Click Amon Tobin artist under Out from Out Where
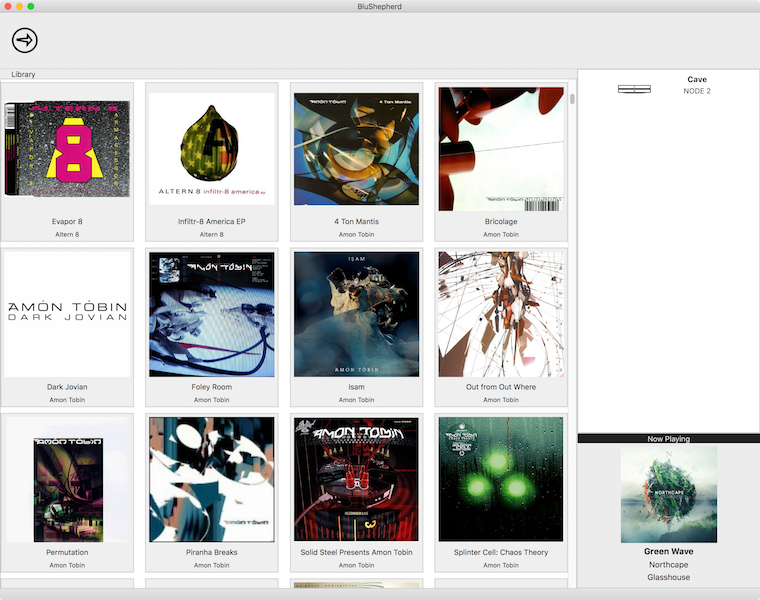760x600 pixels. tap(501, 400)
